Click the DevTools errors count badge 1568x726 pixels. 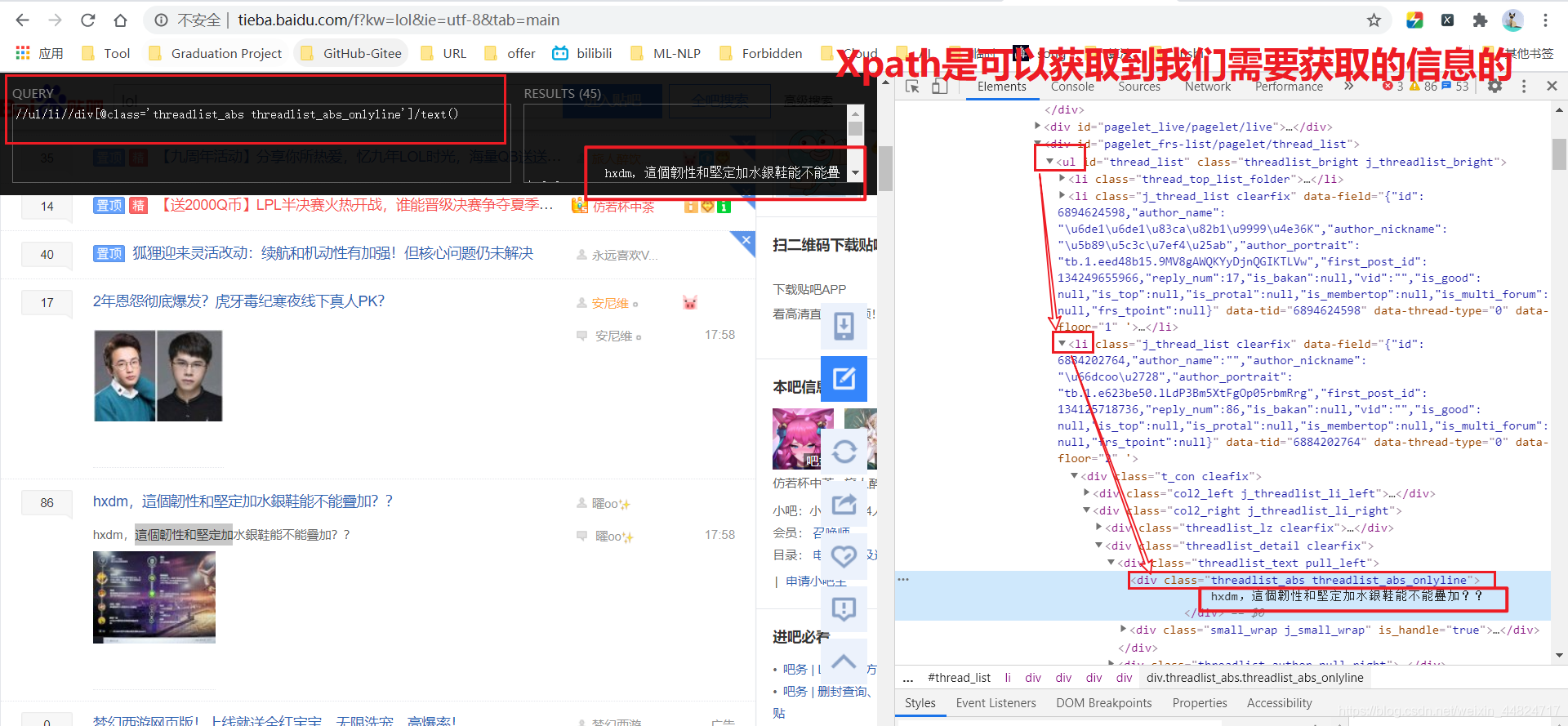coord(1393,86)
